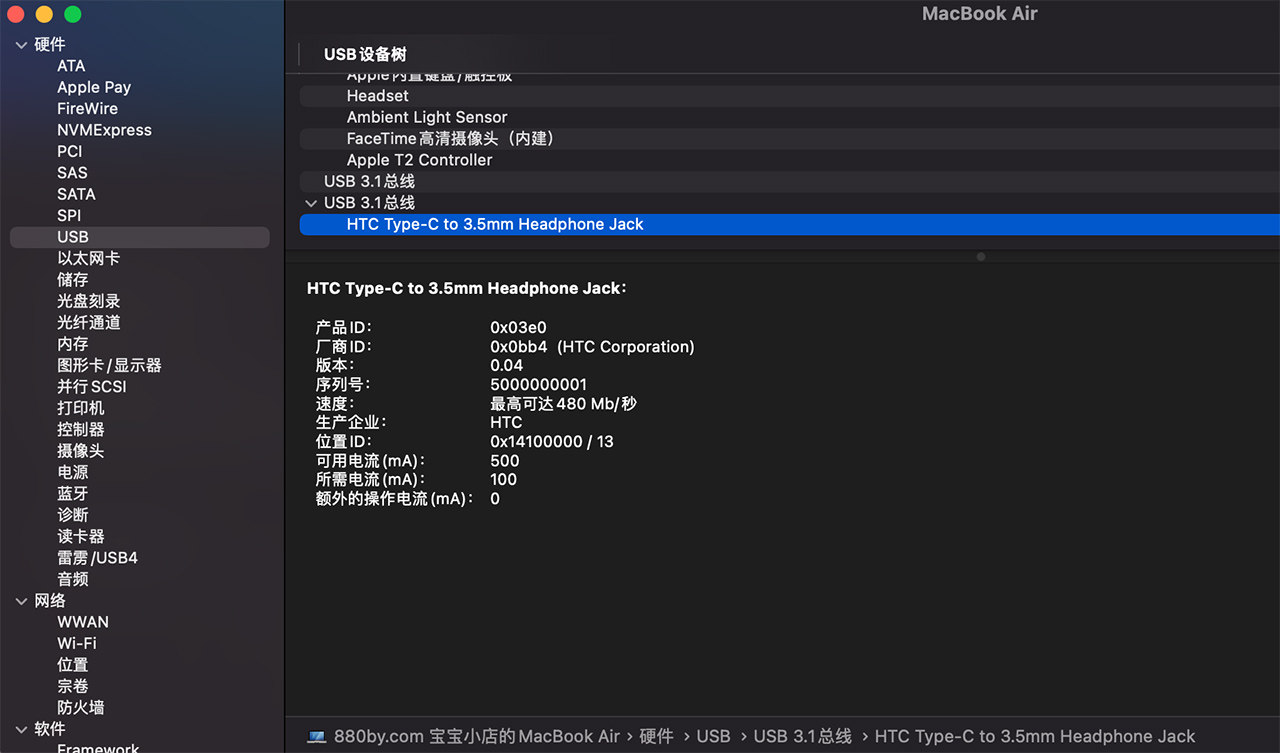Collapse the 软件 section chevron
Image resolution: width=1280 pixels, height=753 pixels.
[x=22, y=729]
